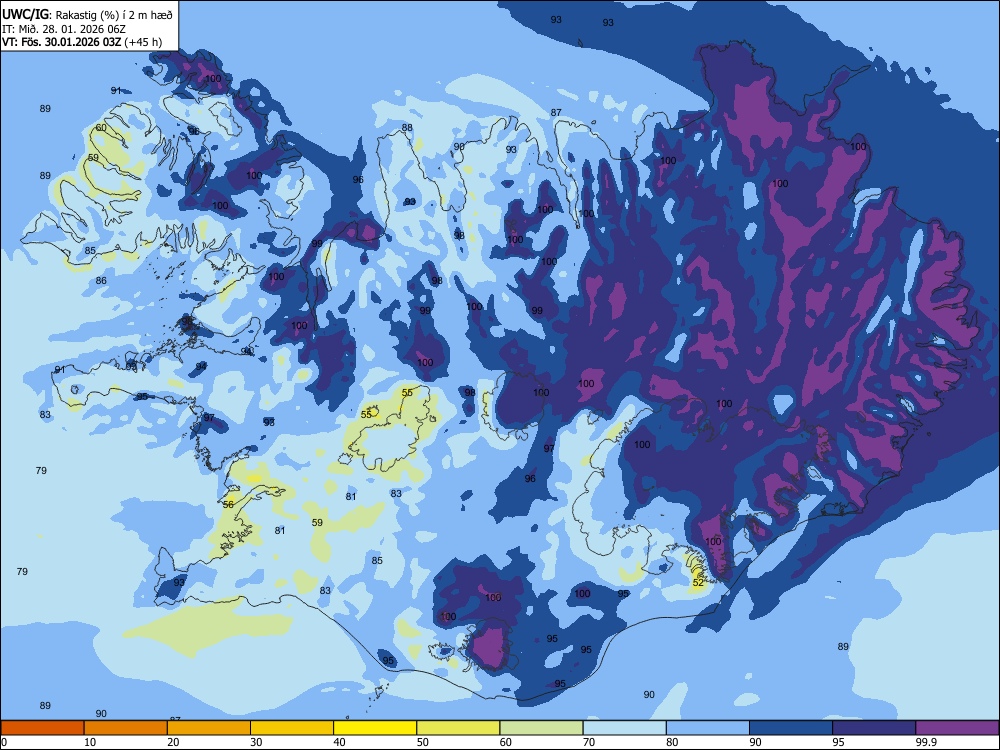Click the orange 10–20 legend swatch
Viewport: 1000px width, 750px height.
click(126, 728)
